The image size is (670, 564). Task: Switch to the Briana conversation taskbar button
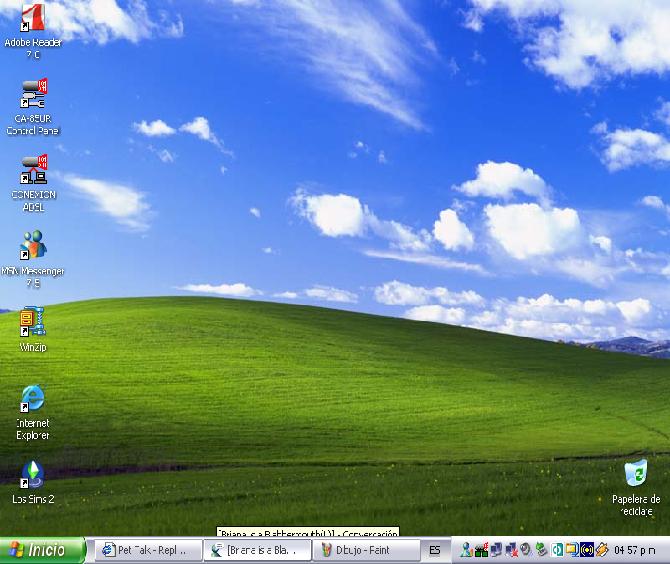[x=257, y=550]
